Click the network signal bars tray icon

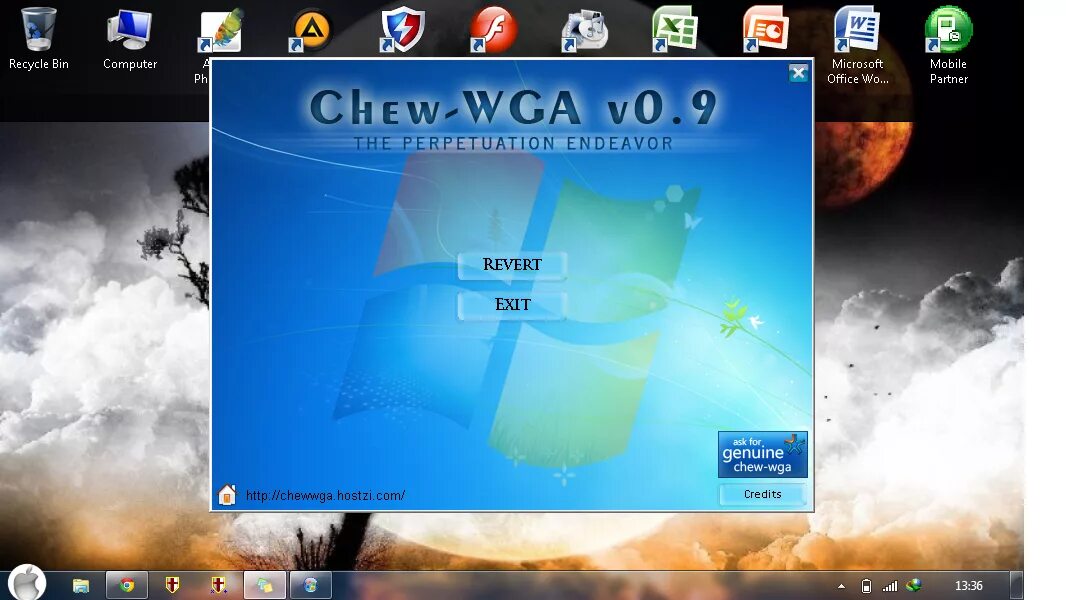890,586
